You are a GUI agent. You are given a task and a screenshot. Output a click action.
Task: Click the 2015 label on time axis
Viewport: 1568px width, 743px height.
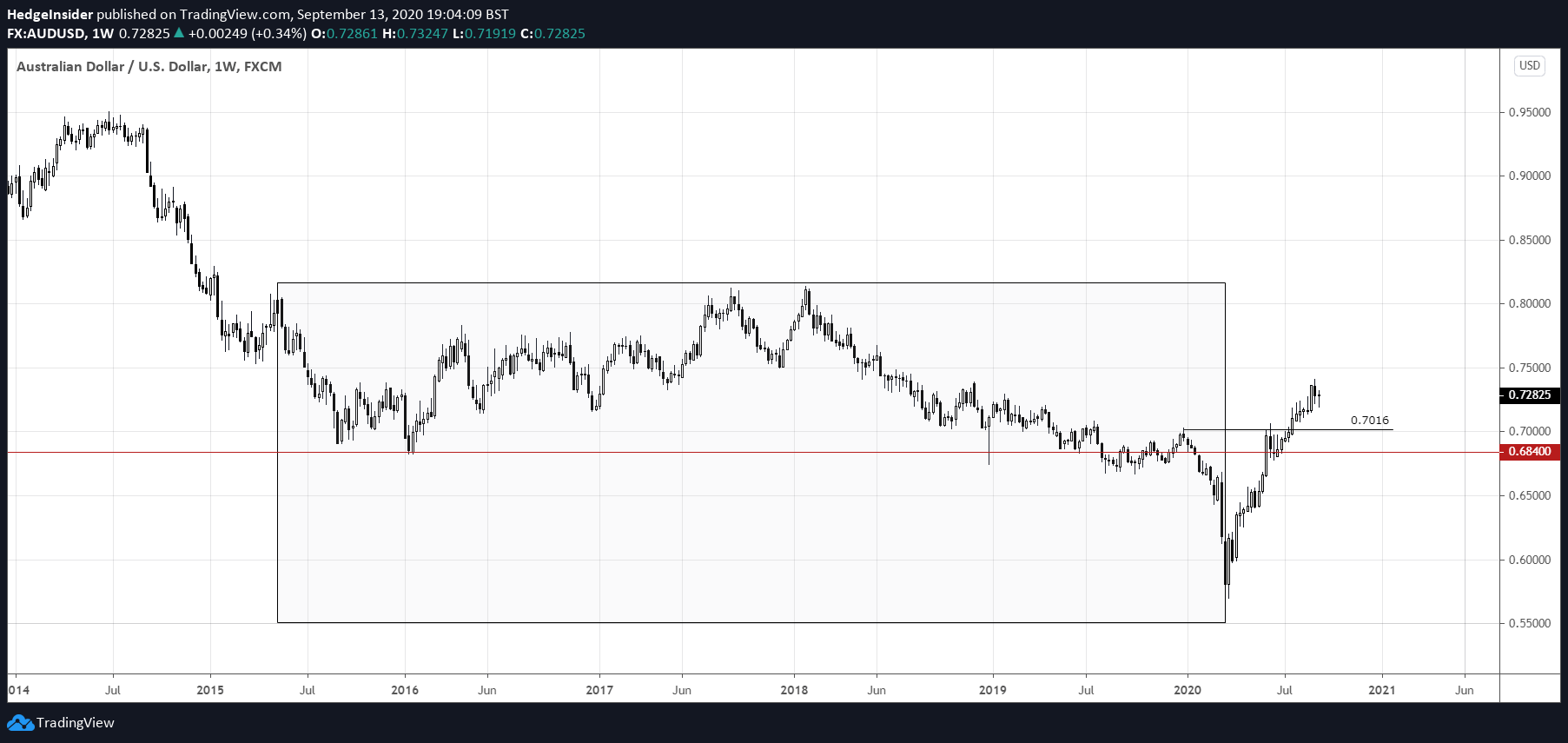pyautogui.click(x=210, y=691)
